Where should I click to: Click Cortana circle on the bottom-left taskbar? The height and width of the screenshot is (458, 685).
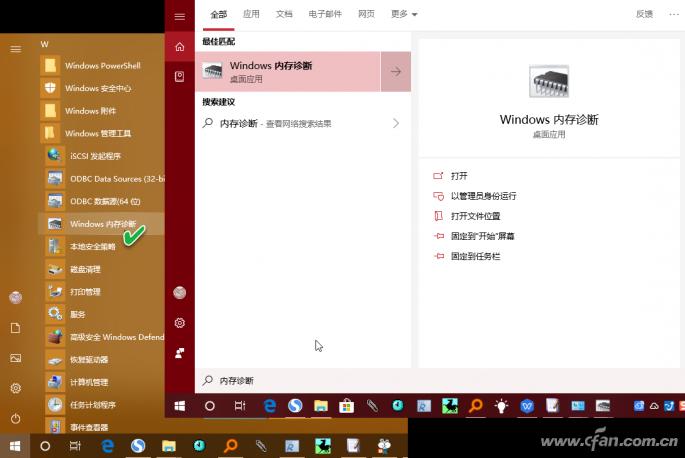(x=45, y=446)
